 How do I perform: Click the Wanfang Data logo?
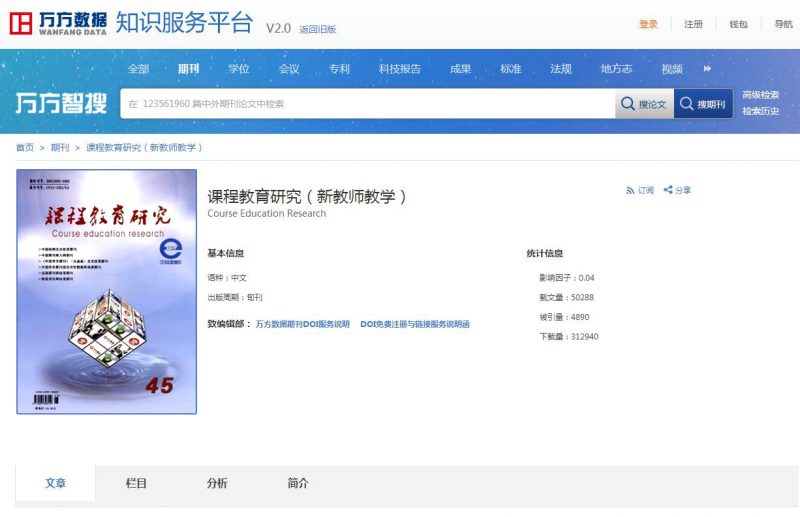[58, 23]
